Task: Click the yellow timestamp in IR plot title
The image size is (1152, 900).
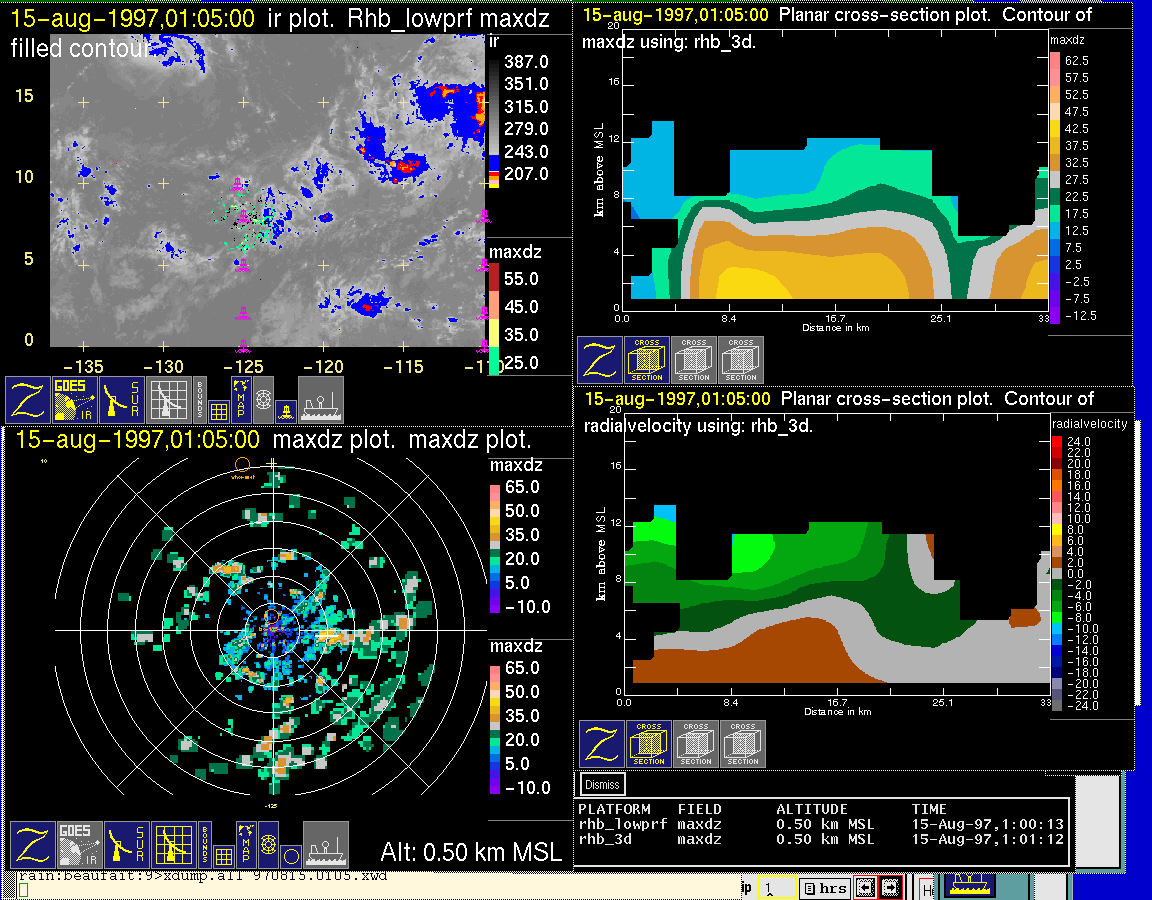Action: click(x=132, y=18)
